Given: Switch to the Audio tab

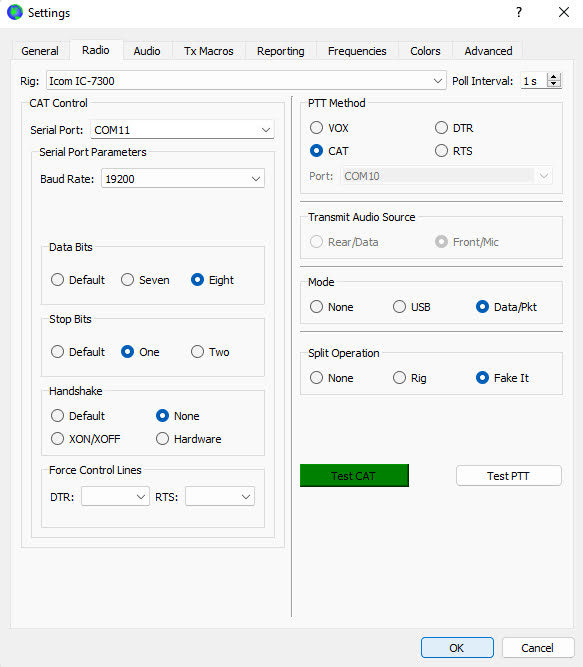Looking at the screenshot, I should pyautogui.click(x=147, y=51).
